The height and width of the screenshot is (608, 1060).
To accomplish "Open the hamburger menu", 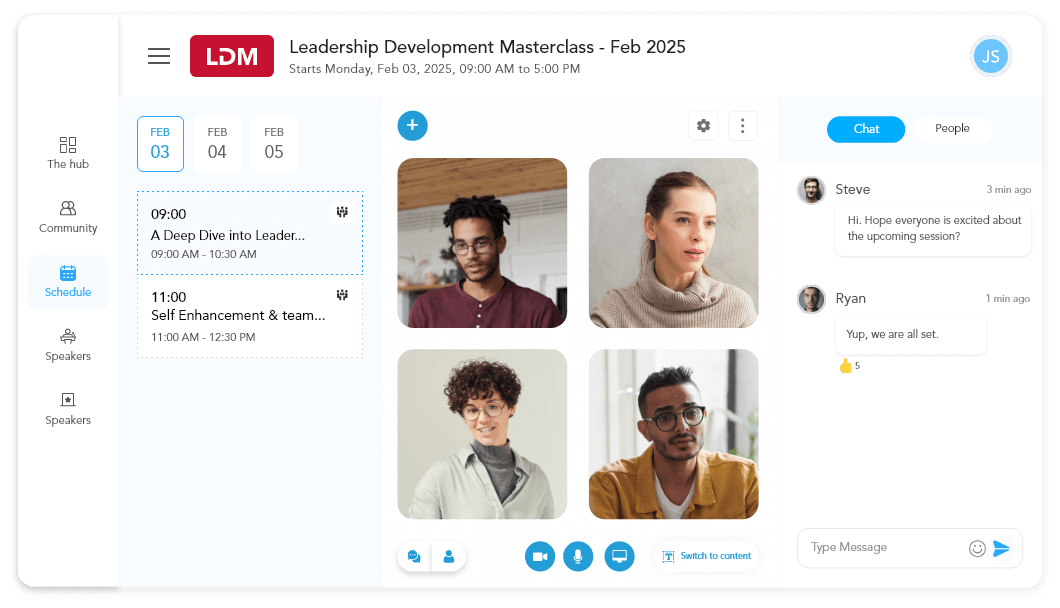I will pos(159,56).
